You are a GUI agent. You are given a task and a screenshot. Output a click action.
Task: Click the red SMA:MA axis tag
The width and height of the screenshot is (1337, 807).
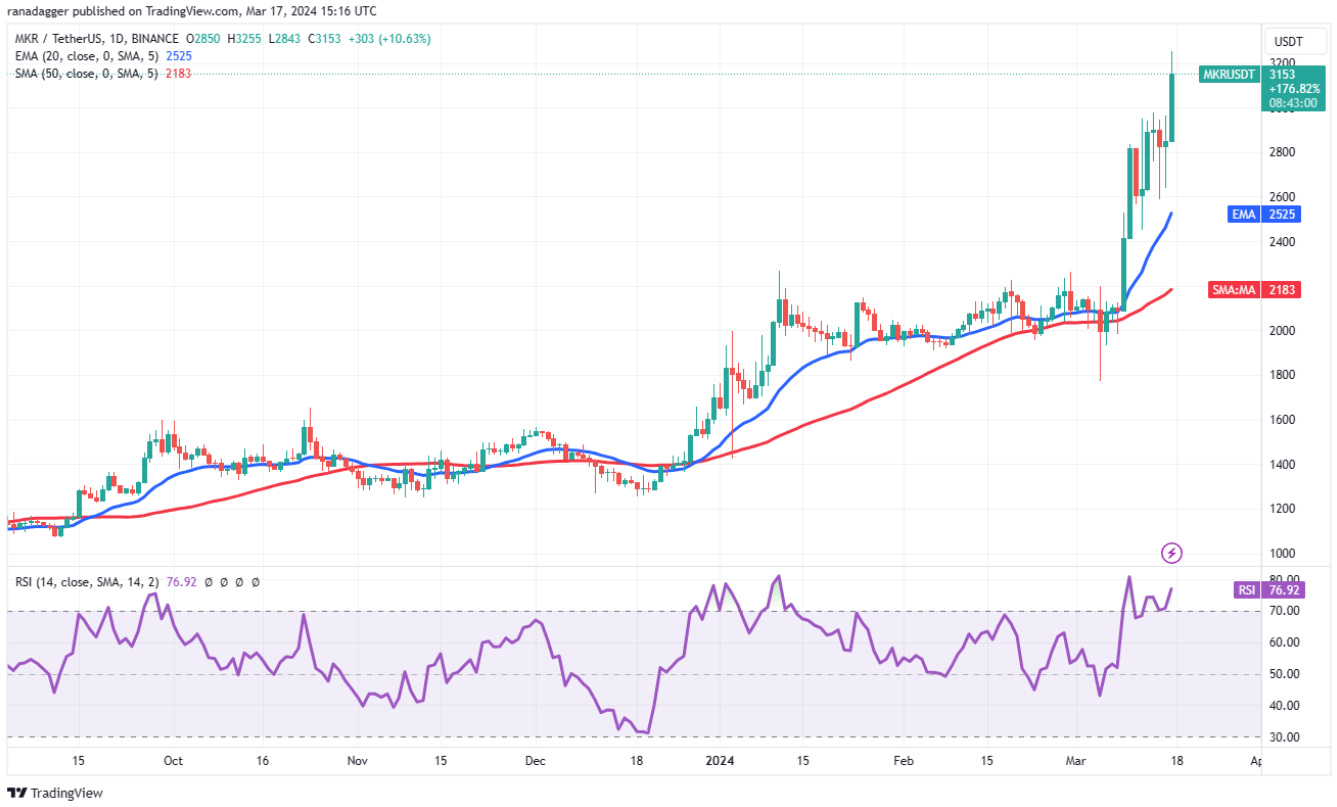[x=1233, y=290]
